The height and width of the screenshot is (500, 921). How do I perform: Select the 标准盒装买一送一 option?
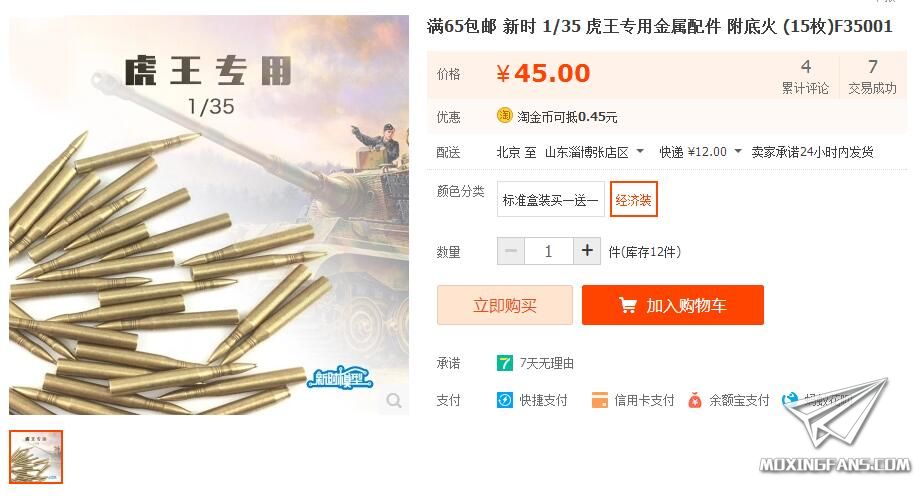550,199
